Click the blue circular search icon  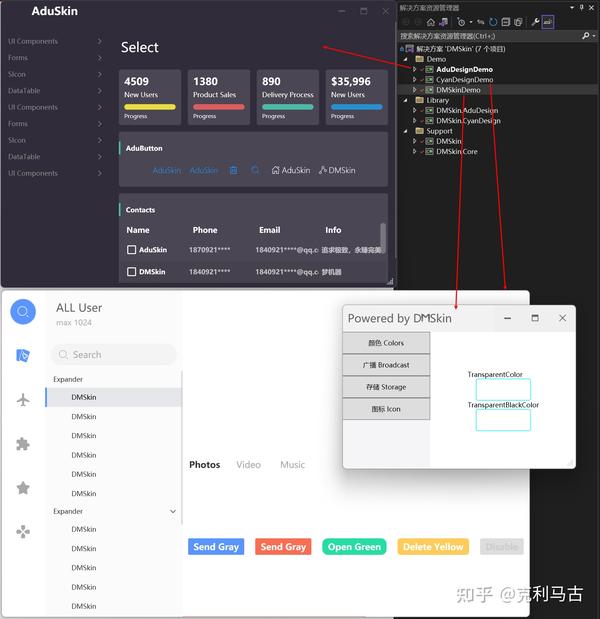coord(23,312)
